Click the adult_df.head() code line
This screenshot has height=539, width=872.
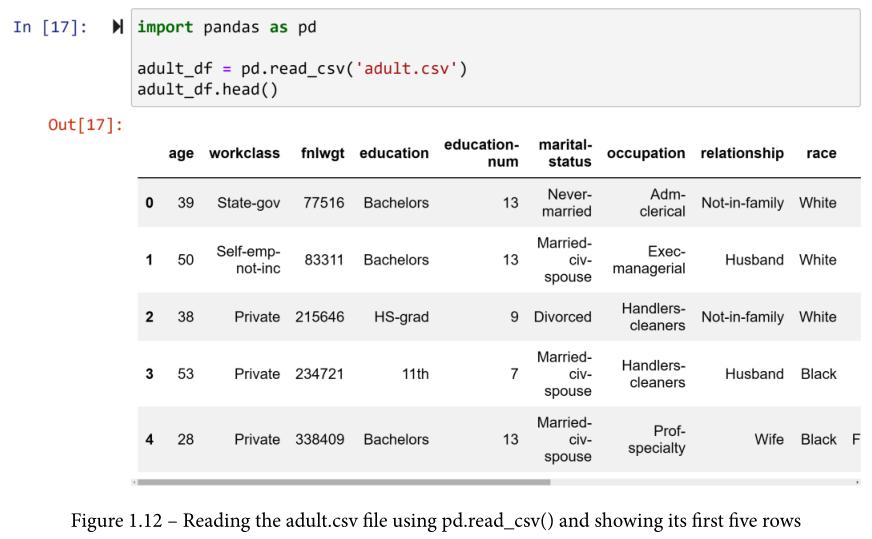[x=207, y=90]
